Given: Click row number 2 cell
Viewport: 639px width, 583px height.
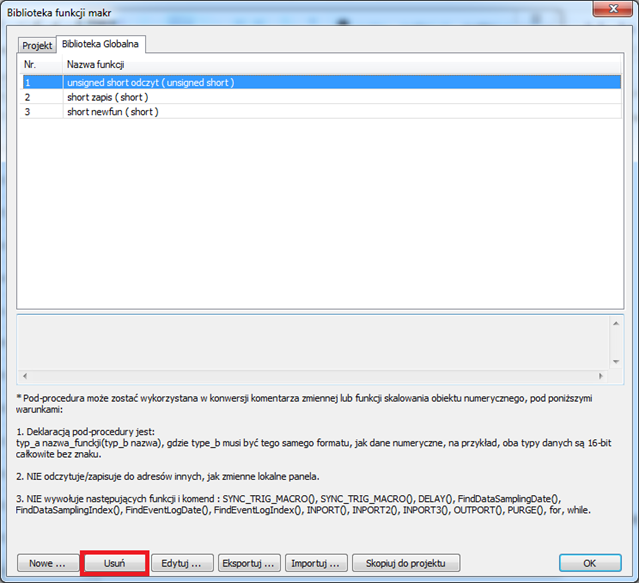Looking at the screenshot, I should (x=42, y=97).
